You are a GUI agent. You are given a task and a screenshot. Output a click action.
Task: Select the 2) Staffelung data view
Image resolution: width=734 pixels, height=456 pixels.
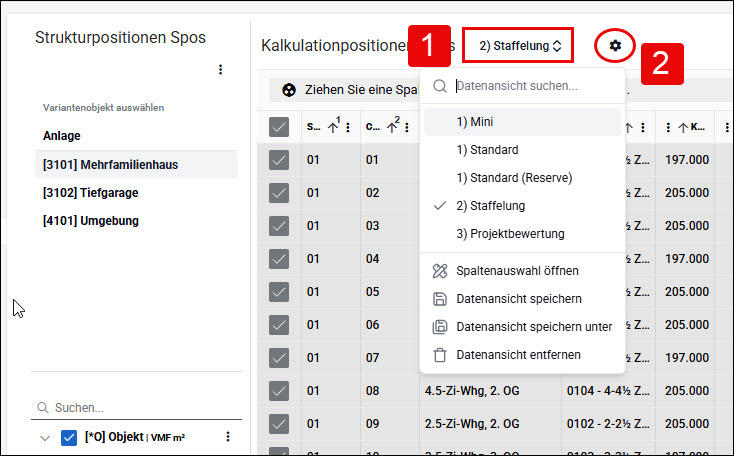click(522, 206)
